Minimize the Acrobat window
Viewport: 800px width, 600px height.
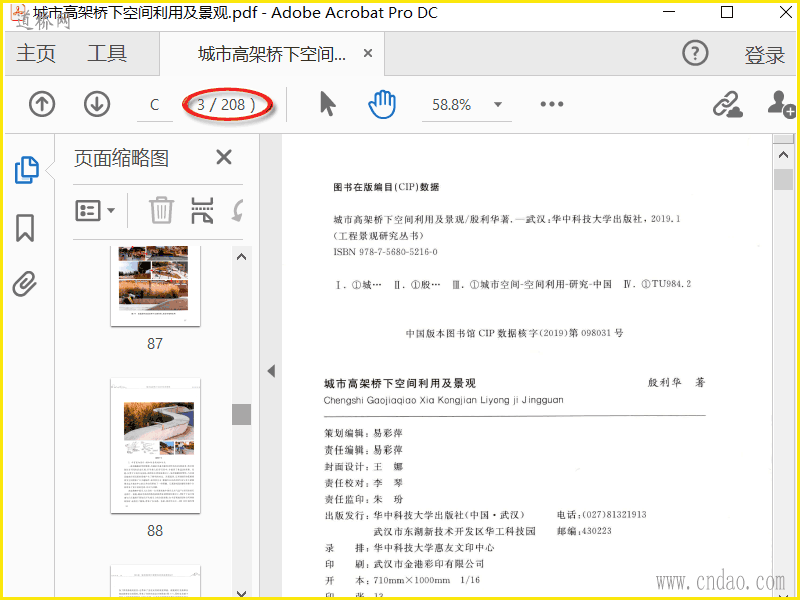point(670,12)
